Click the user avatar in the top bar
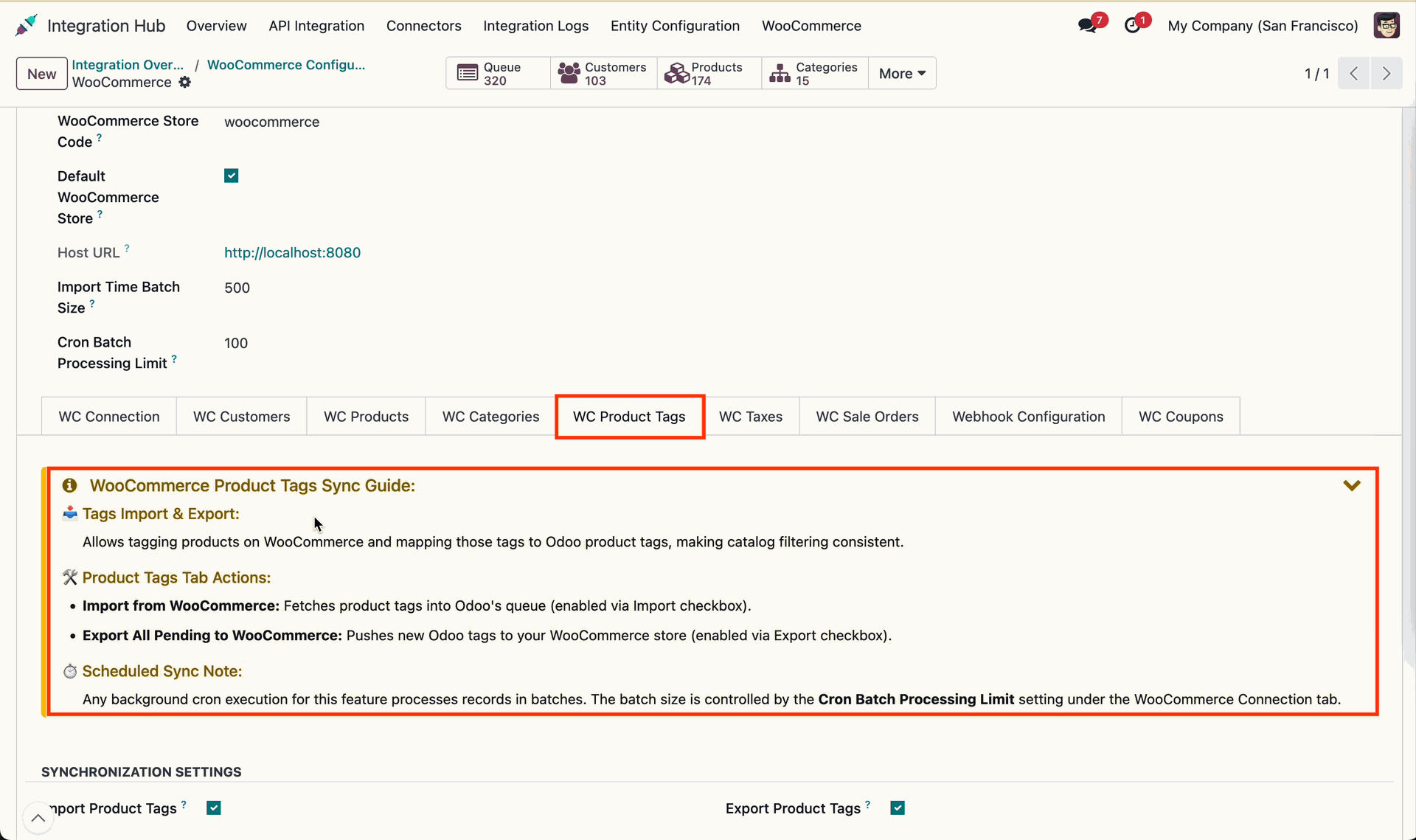The image size is (1416, 840). click(x=1386, y=26)
